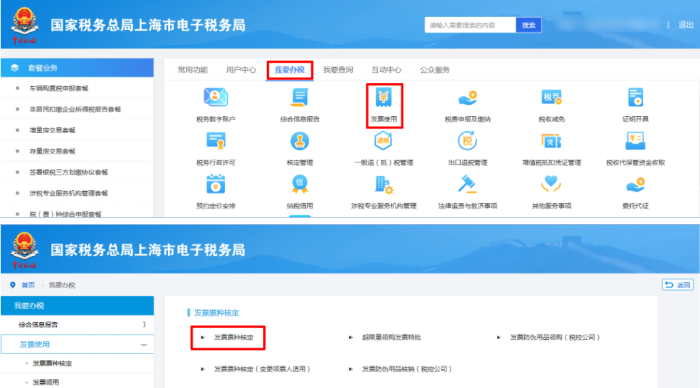The image size is (700, 388).
Task: Open the 出口退税管理 icon
Action: coord(467,141)
